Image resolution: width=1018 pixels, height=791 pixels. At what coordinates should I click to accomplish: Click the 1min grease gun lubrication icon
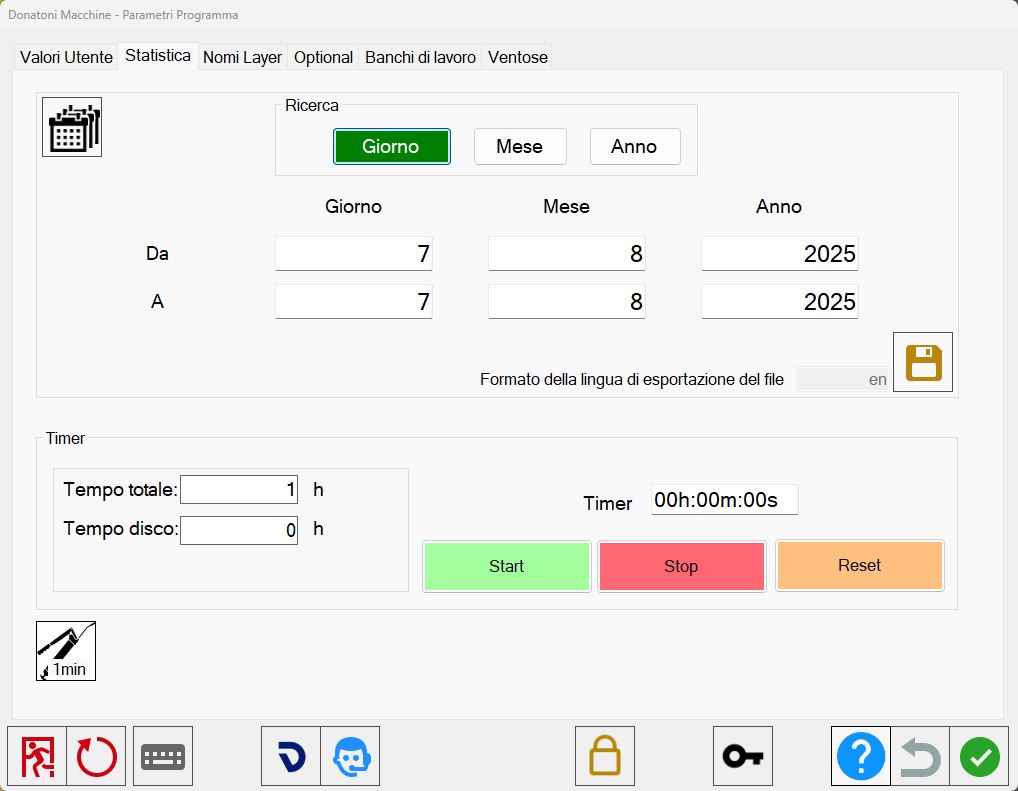(x=66, y=651)
